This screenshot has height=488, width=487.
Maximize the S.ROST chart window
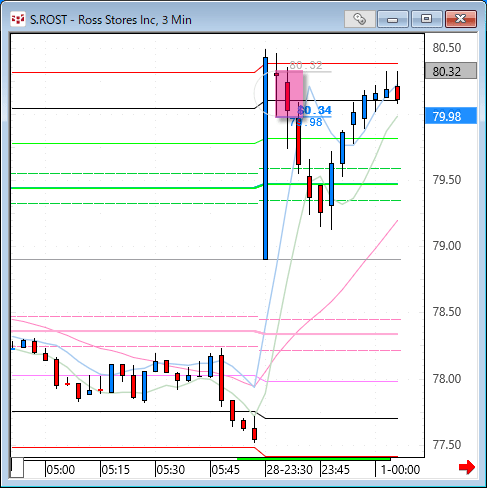click(x=426, y=19)
